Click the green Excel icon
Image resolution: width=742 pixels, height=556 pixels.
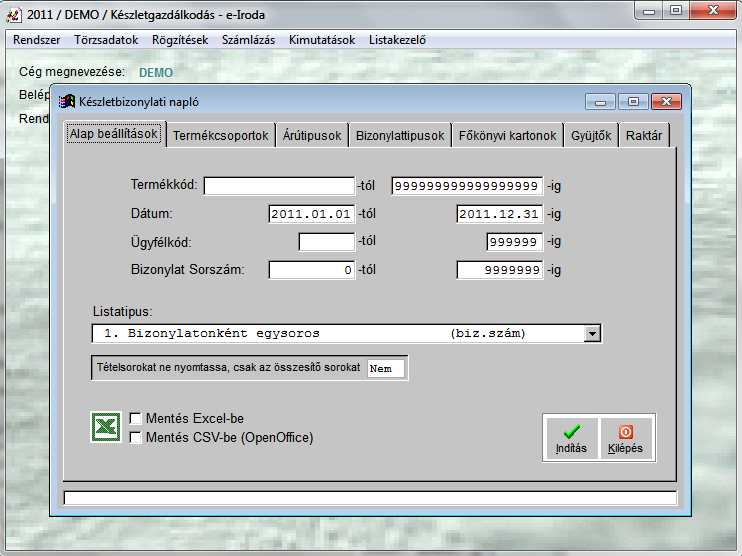tap(106, 427)
